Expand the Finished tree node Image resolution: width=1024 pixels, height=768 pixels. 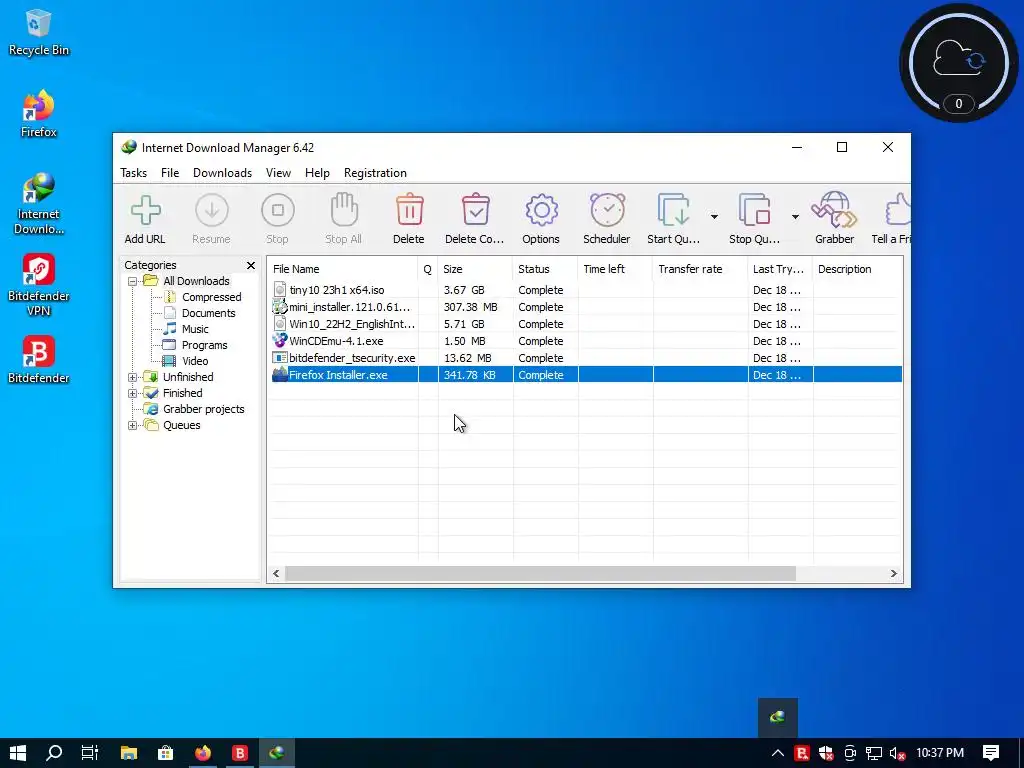133,393
